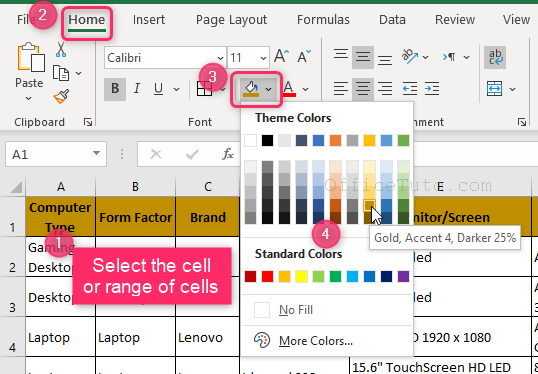
Task: Click the Decrease Font Size icon
Action: [x=304, y=56]
